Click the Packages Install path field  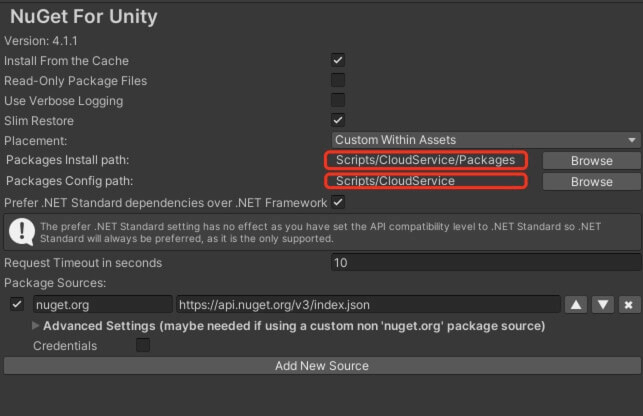point(426,160)
